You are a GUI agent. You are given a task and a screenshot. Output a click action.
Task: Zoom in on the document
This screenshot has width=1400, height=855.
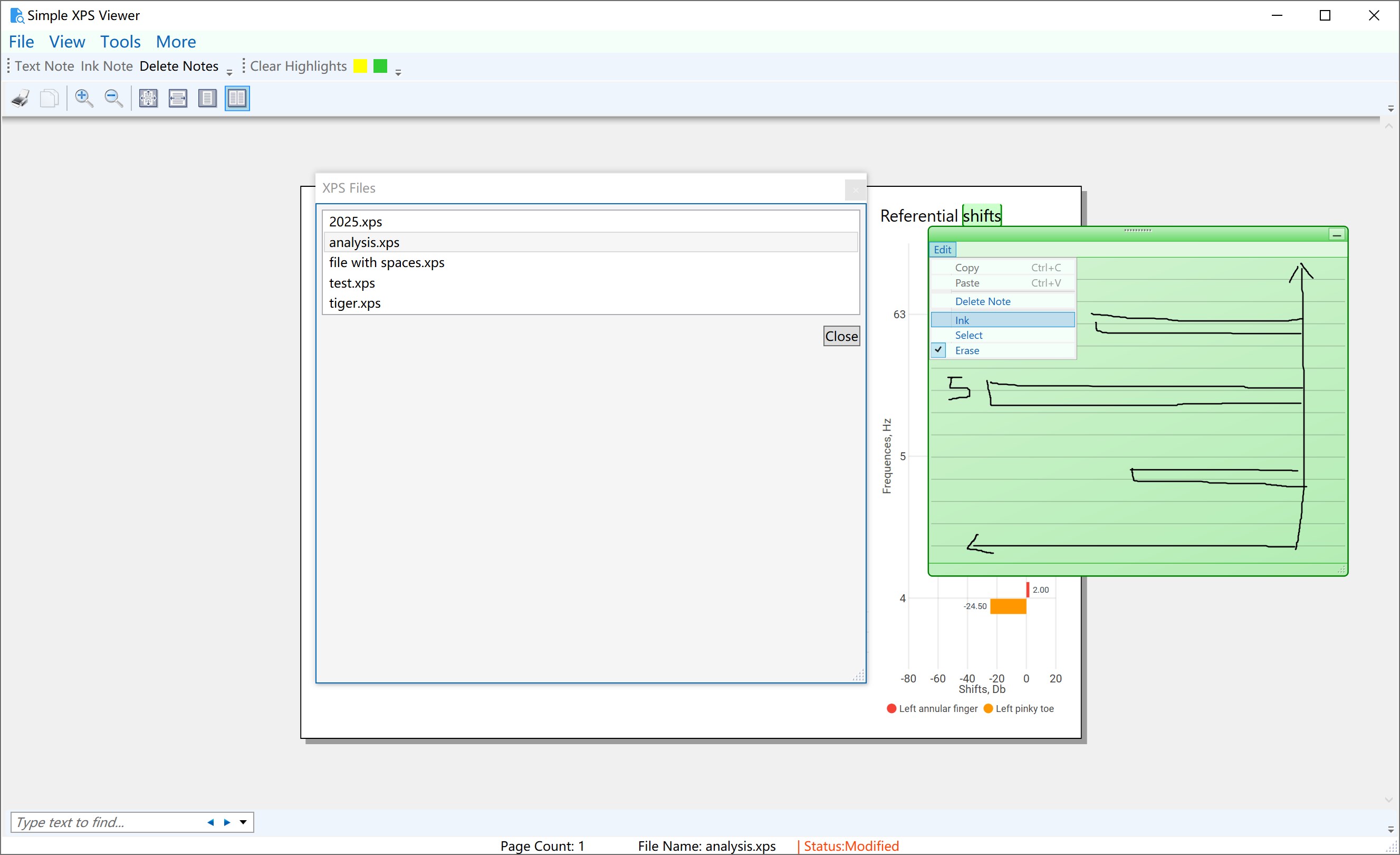click(84, 98)
